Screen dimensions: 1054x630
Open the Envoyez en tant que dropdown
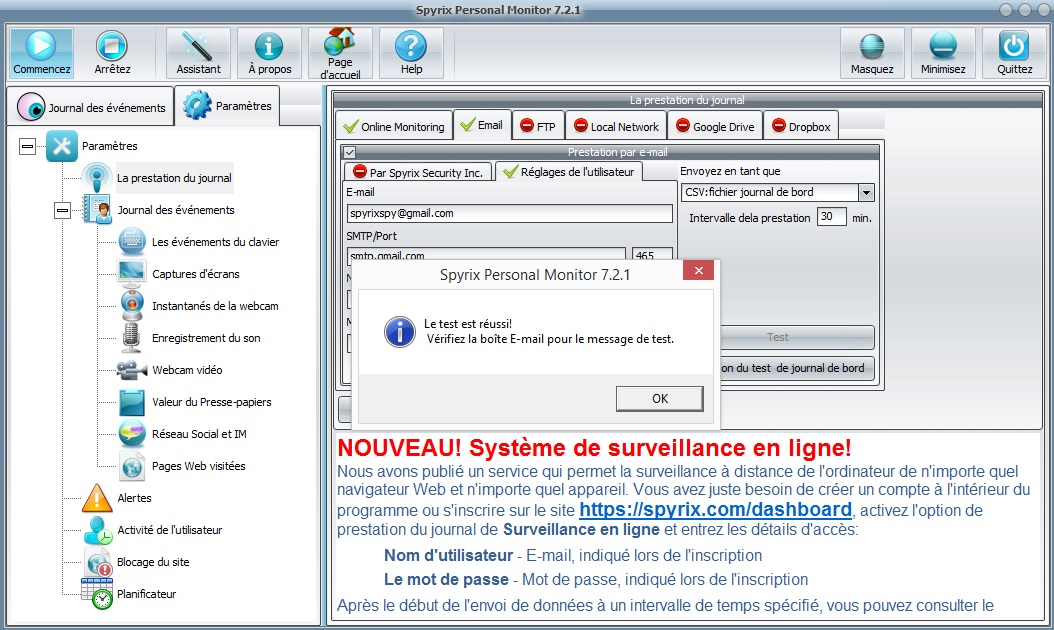(x=866, y=193)
